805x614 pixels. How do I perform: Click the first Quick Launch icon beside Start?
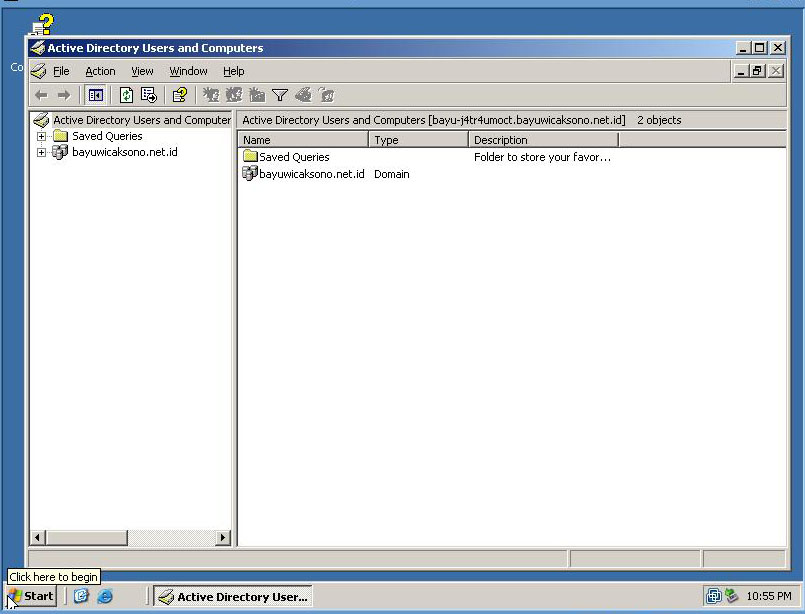[x=81, y=596]
